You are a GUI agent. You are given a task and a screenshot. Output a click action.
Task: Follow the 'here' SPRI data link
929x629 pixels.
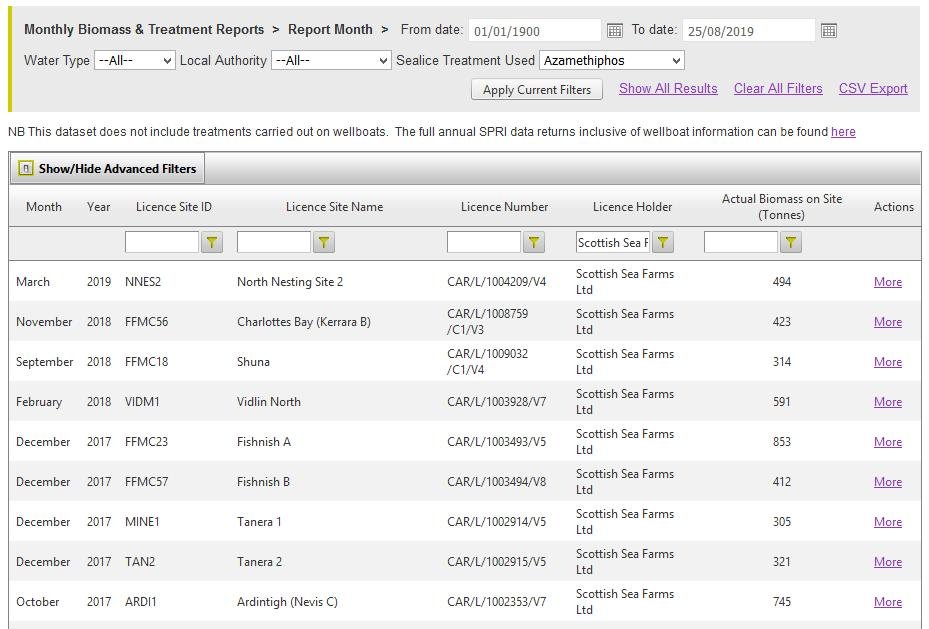tap(843, 132)
